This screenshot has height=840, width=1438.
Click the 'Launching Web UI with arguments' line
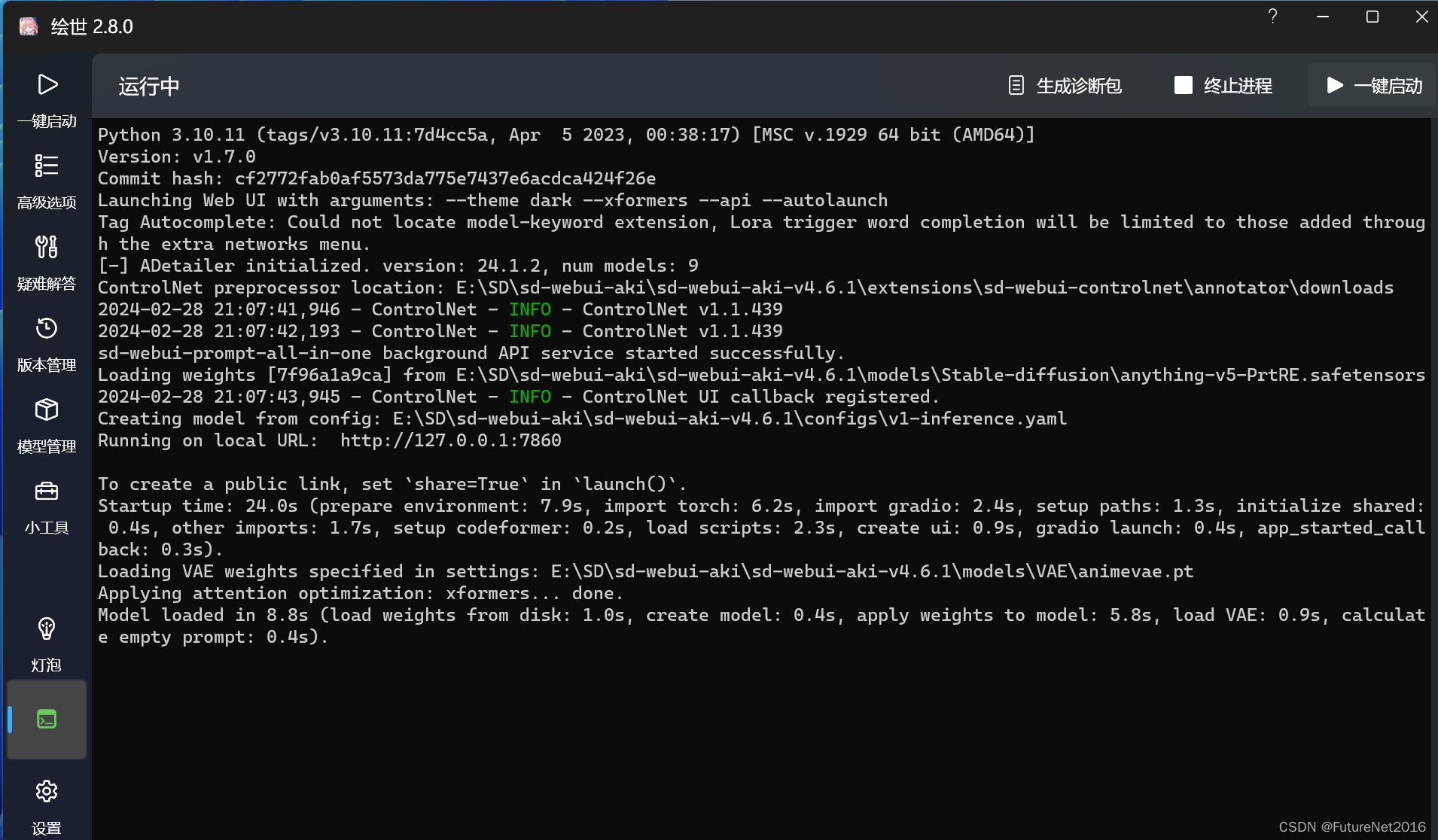pyautogui.click(x=492, y=200)
